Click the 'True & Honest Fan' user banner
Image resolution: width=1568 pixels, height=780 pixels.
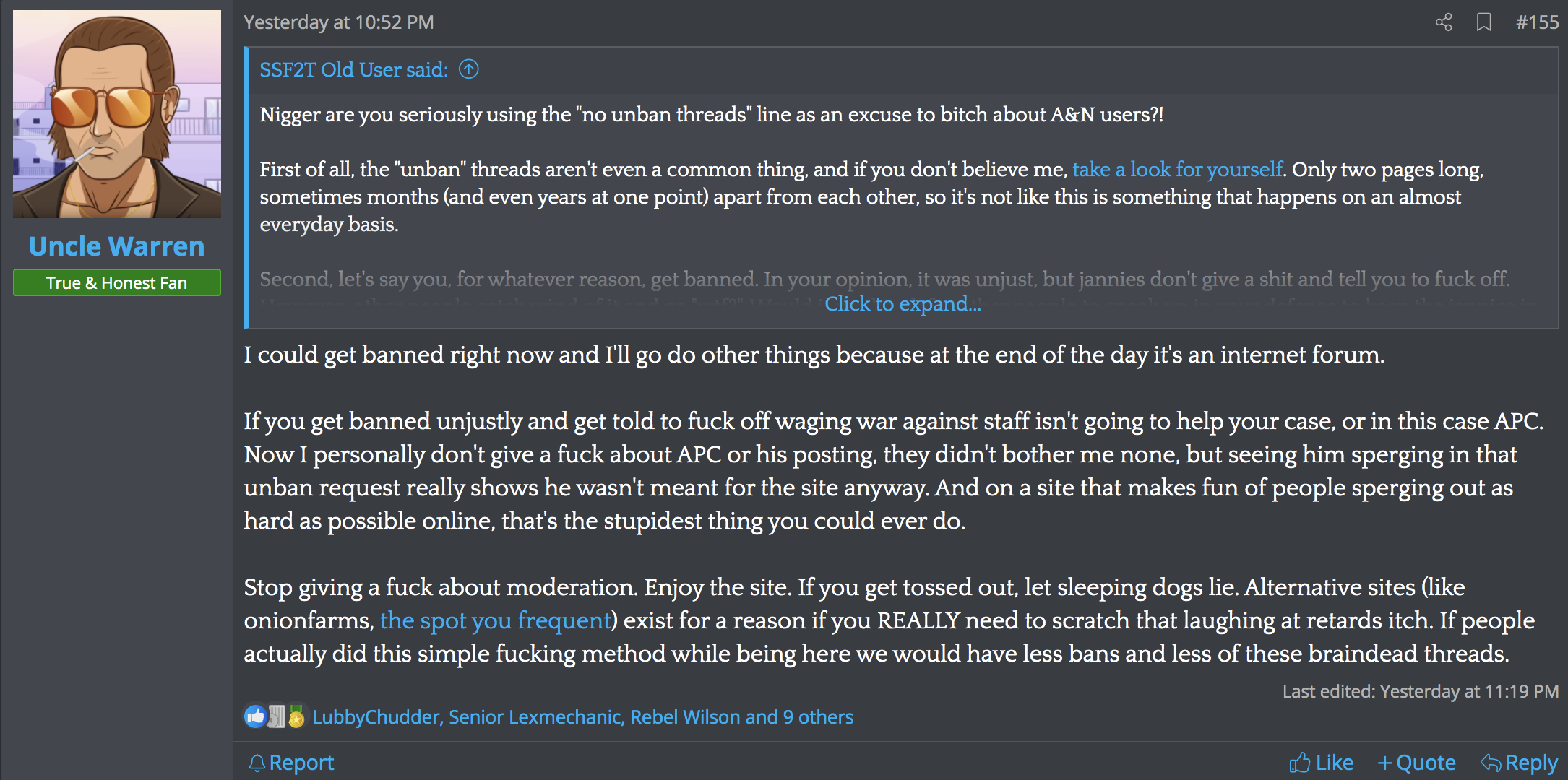117,283
